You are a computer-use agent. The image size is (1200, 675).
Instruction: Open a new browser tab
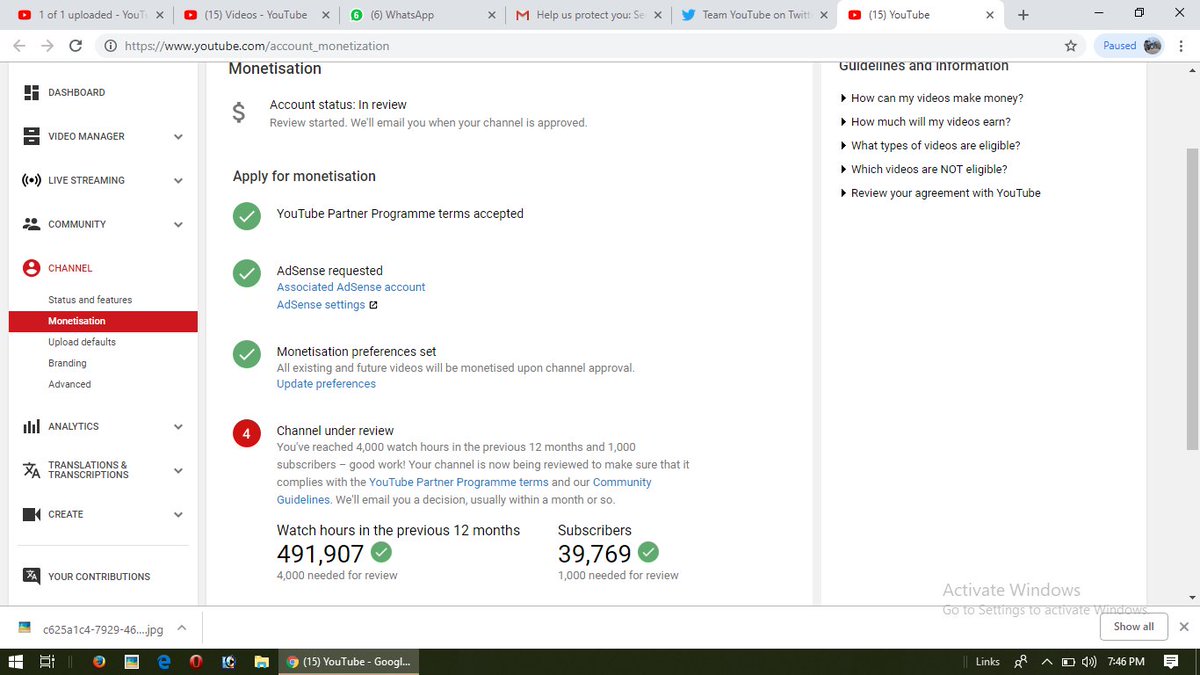click(1023, 15)
